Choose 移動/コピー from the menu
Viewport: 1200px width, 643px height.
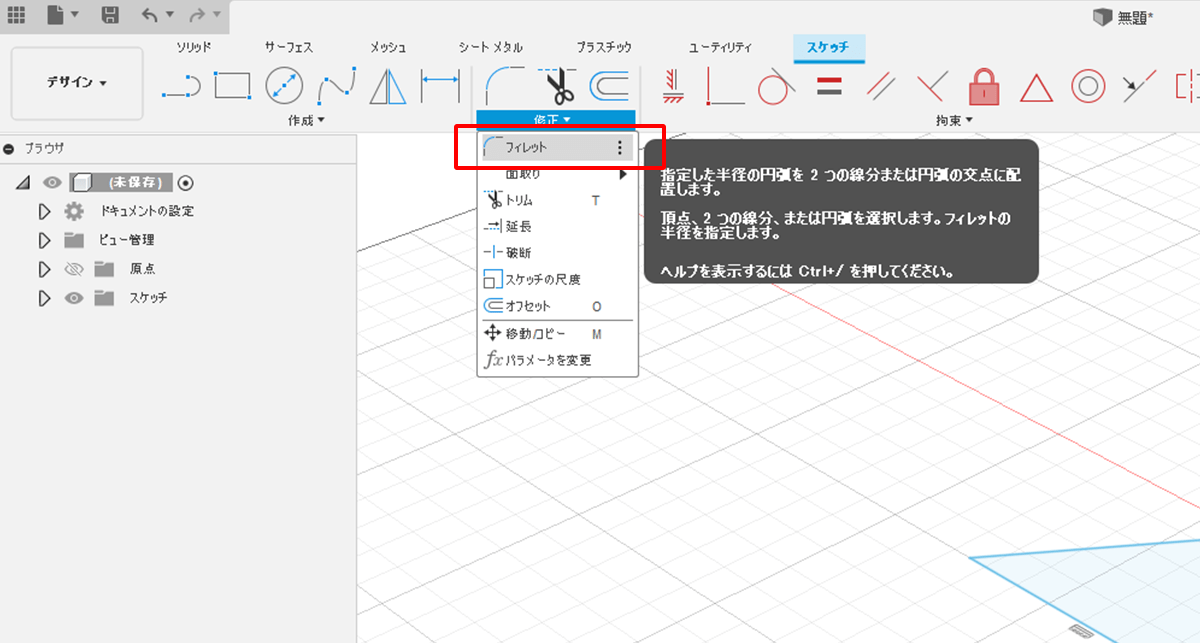pyautogui.click(x=556, y=333)
